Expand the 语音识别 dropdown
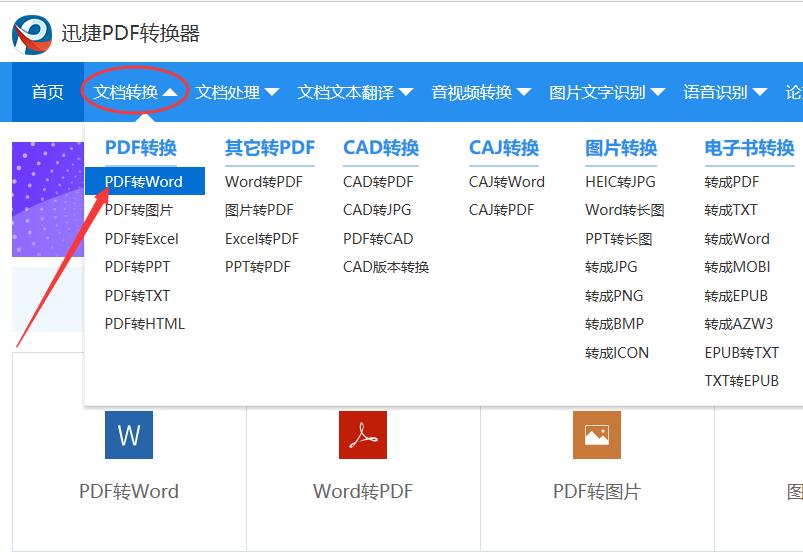This screenshot has height=552, width=803. coord(725,92)
